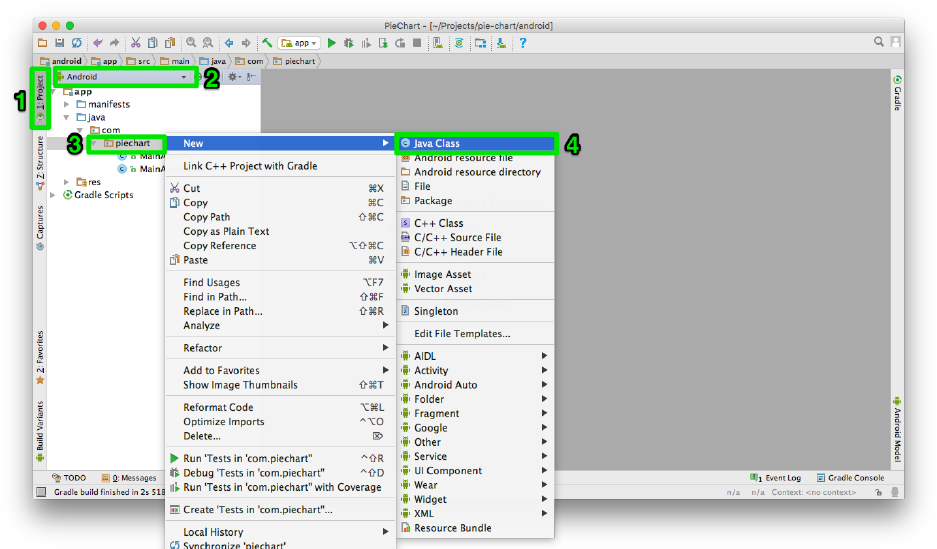Open the Gradle Console tab
This screenshot has width=937, height=549.
click(850, 478)
